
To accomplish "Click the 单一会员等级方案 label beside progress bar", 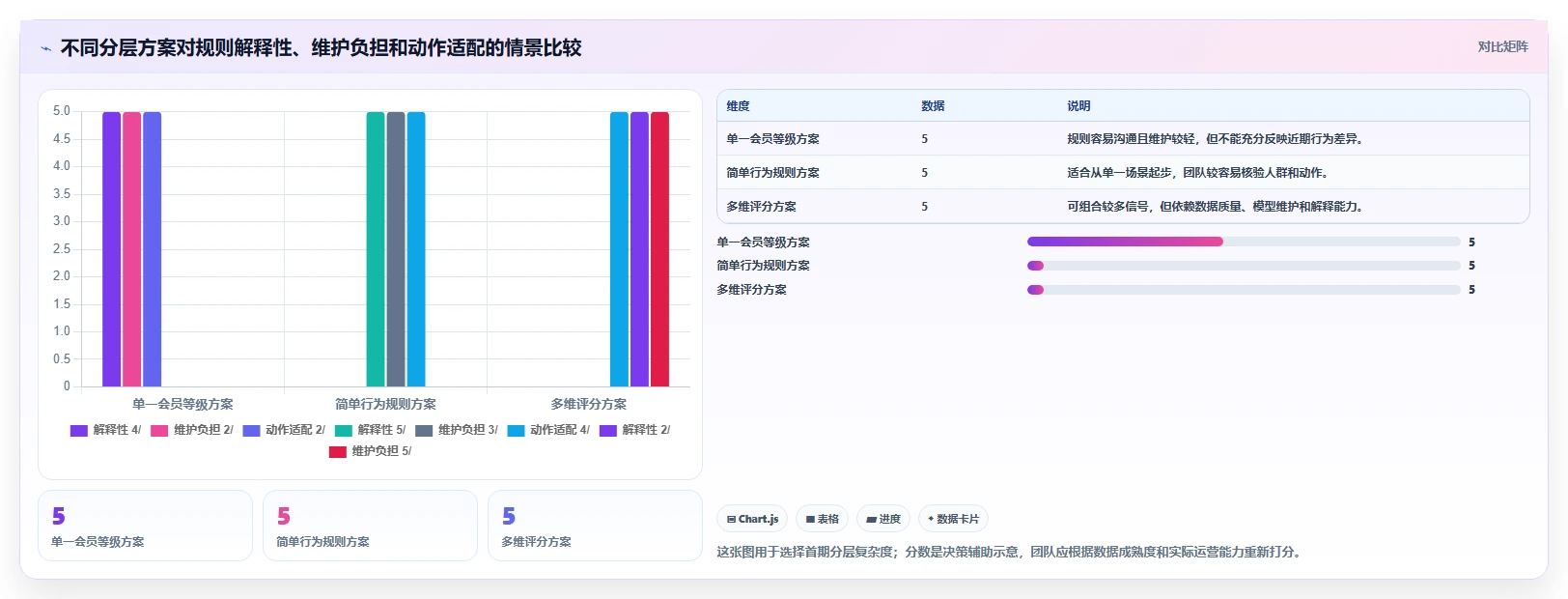I will click(x=763, y=242).
